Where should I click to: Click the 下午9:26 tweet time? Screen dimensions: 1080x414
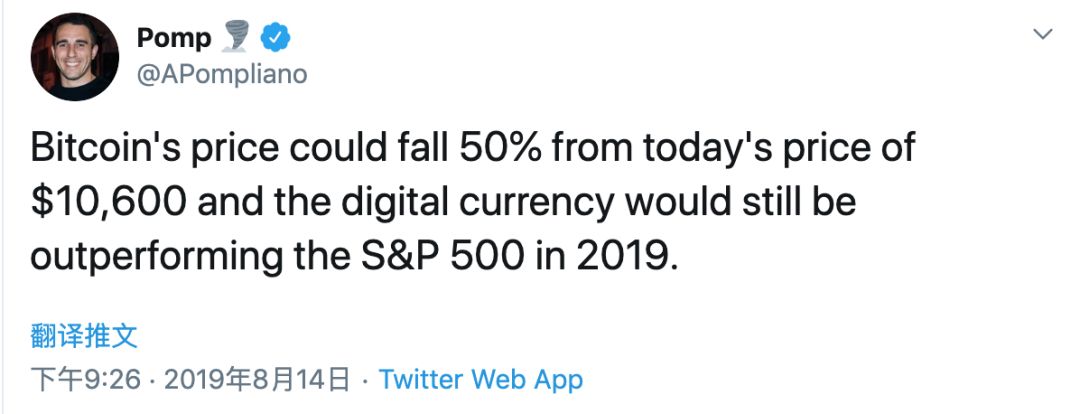click(x=88, y=380)
